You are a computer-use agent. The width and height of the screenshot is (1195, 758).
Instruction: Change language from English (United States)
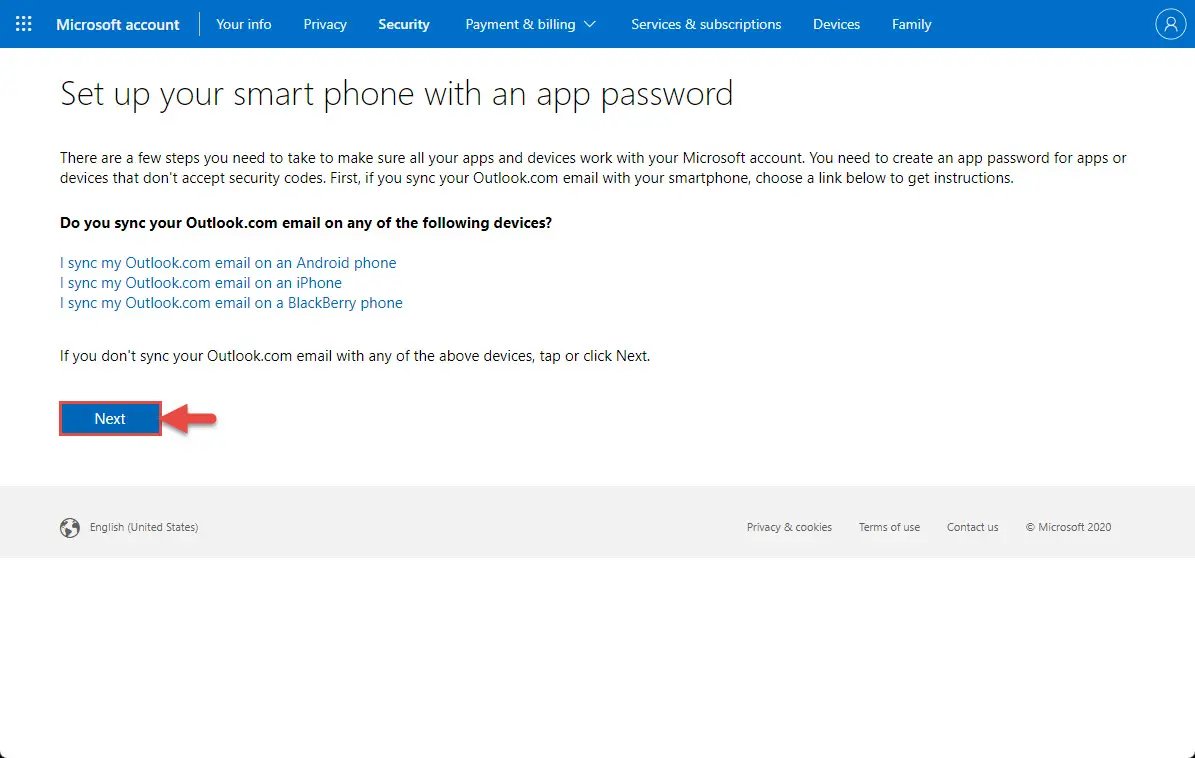pyautogui.click(x=144, y=527)
